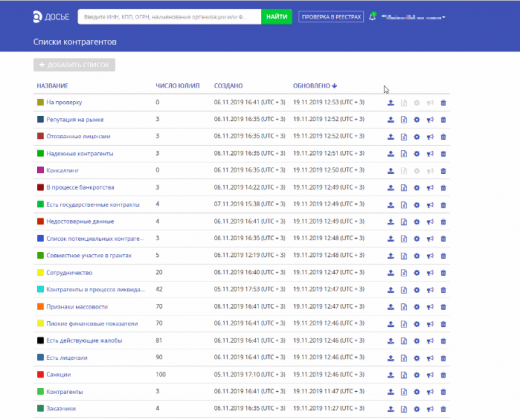Open the Есть лицензии list
Screen dimensions: 520x420
[67, 358]
